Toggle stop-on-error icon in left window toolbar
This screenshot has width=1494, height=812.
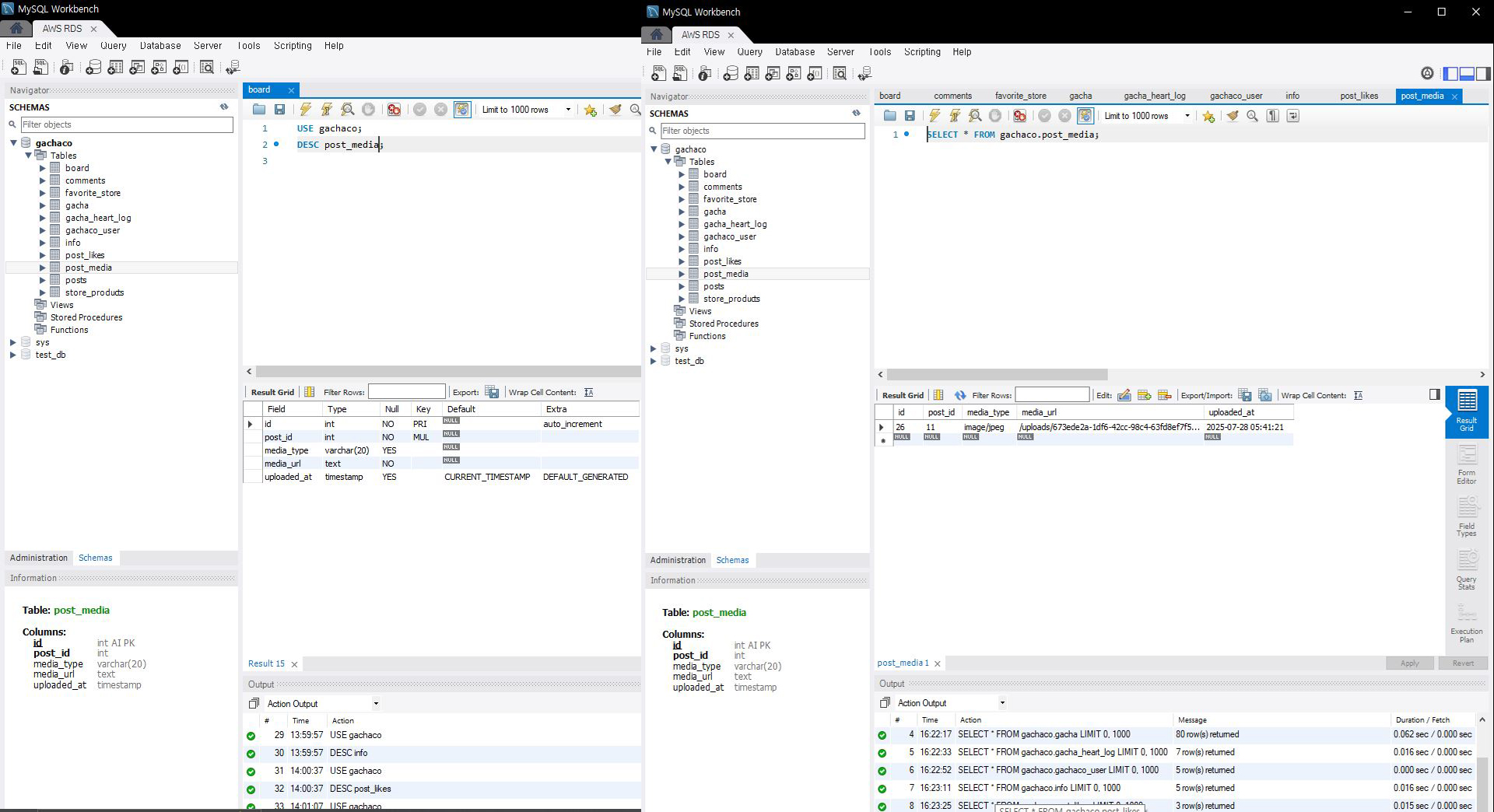click(395, 110)
